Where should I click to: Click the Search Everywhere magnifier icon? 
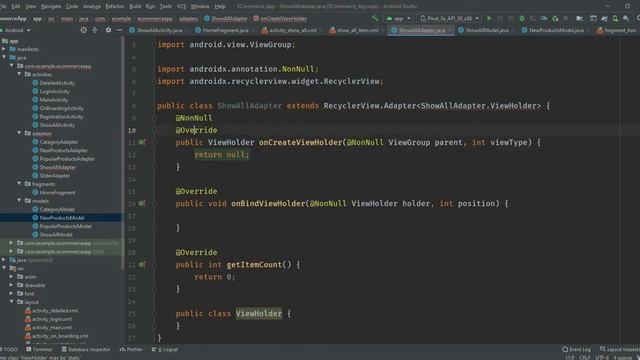tap(638, 18)
